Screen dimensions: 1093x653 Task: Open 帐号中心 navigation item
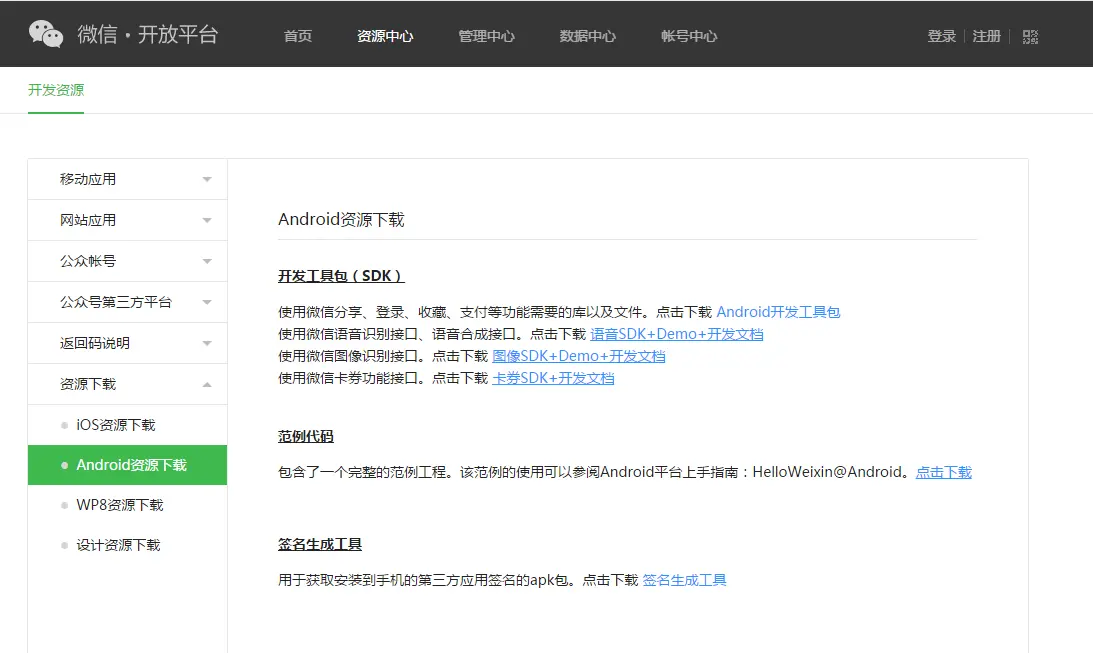689,36
